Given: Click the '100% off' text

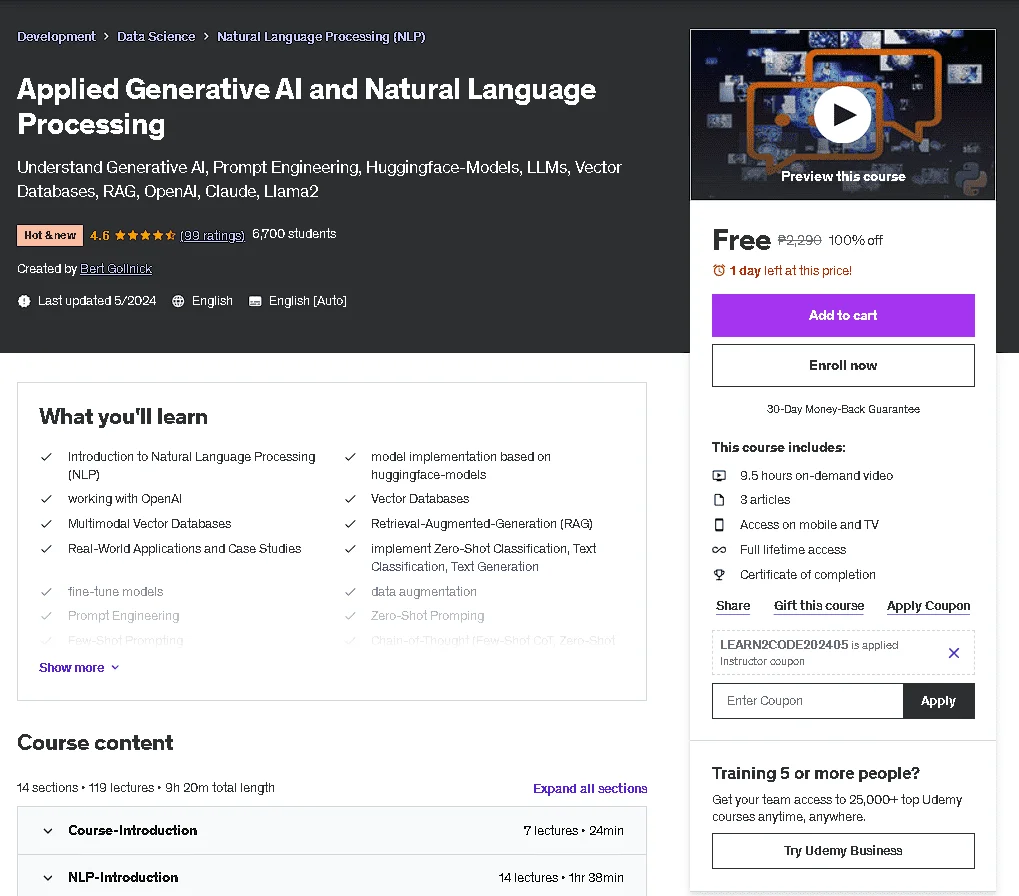Looking at the screenshot, I should (x=855, y=240).
